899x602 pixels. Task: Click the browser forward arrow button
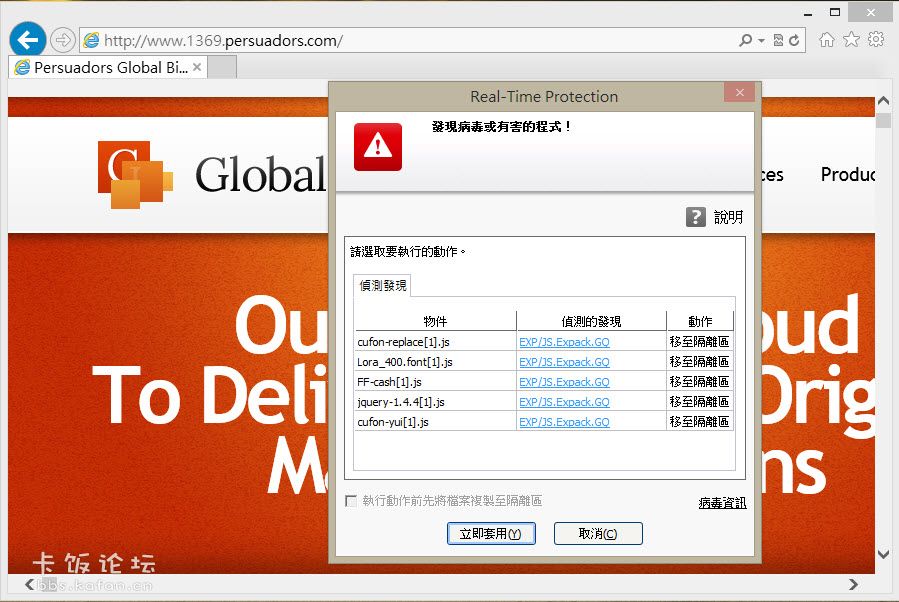coord(62,40)
